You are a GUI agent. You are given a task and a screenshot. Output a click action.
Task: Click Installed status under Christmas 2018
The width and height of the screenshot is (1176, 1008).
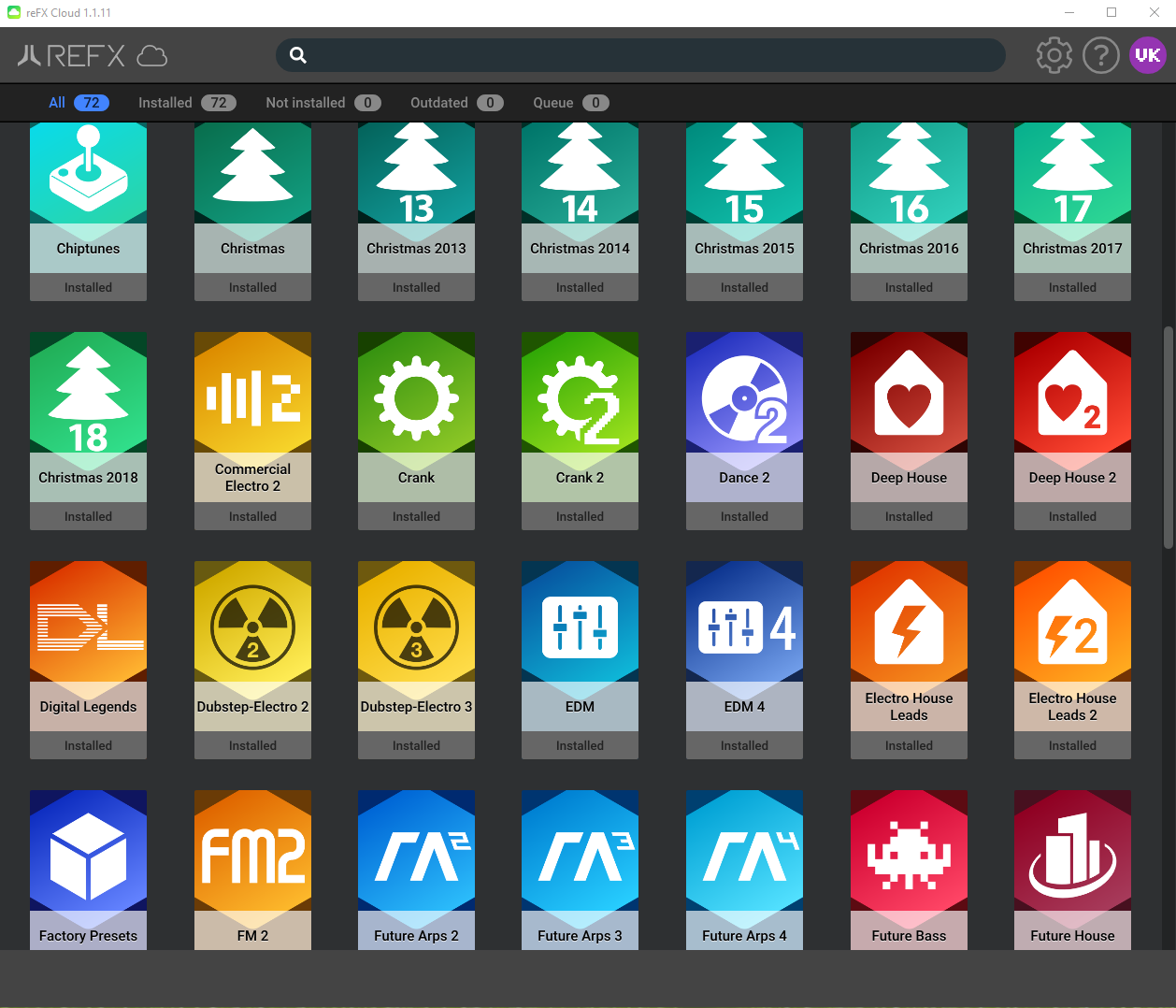click(88, 516)
